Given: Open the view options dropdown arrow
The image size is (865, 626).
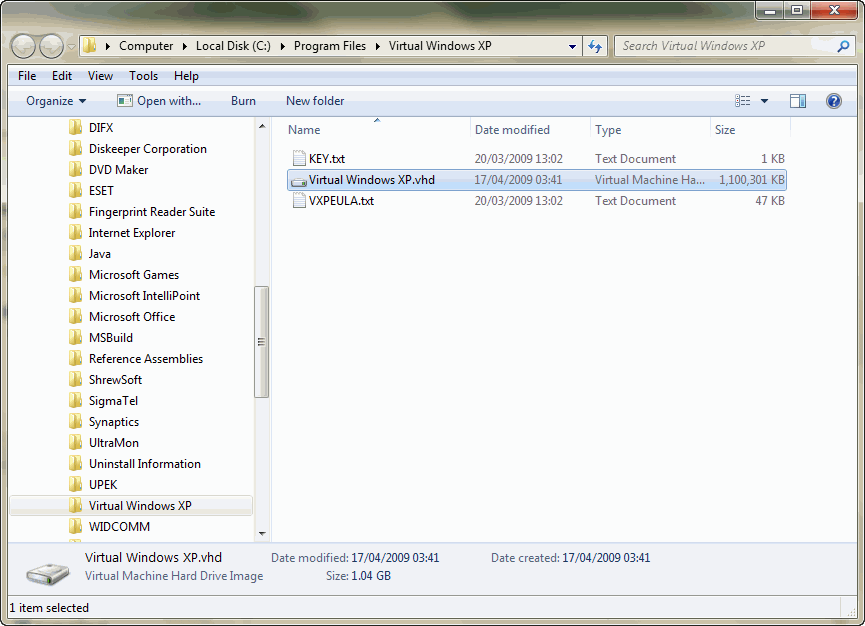Looking at the screenshot, I should click(x=765, y=101).
